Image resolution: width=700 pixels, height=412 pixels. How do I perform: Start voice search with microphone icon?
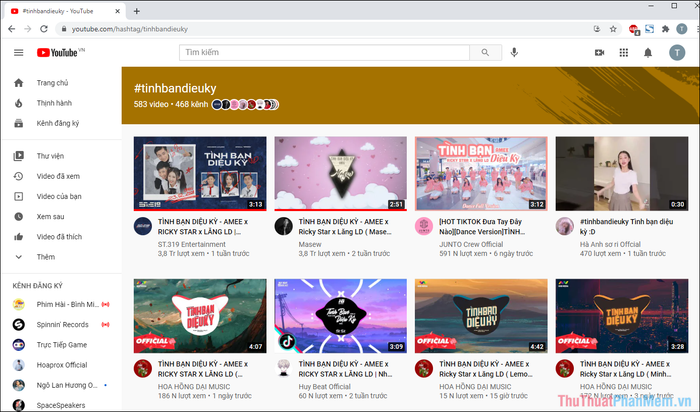[x=514, y=52]
